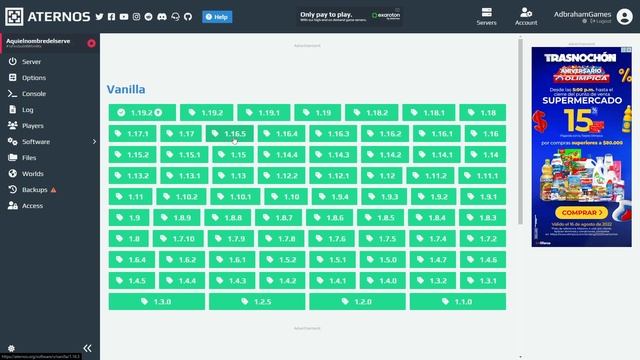Viewport: 640px width, 360px height.
Task: Click the exaroton banner ad
Action: [x=349, y=16]
